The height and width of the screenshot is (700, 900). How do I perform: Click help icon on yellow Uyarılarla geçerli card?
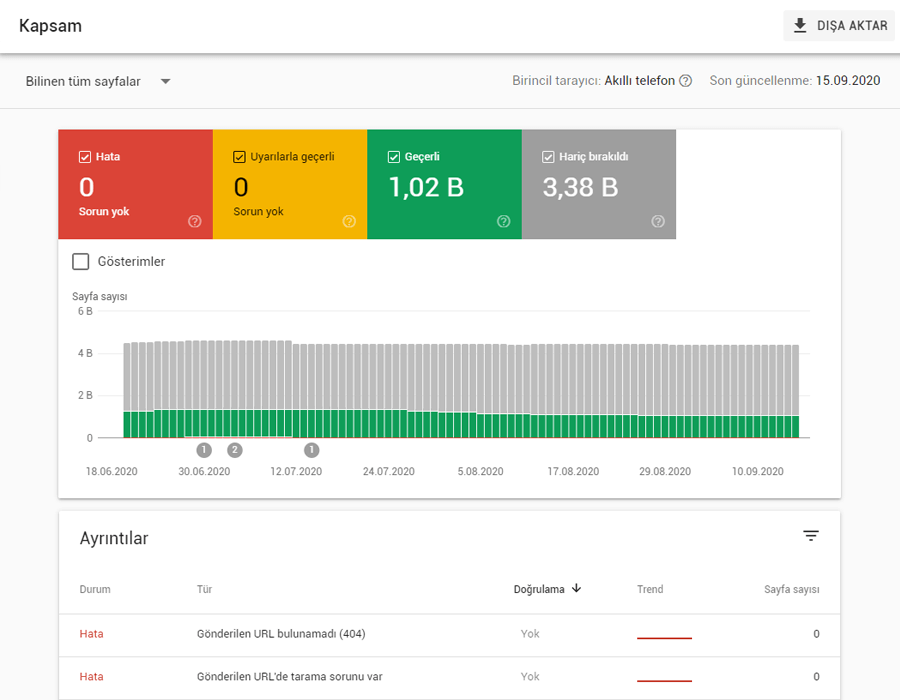tap(349, 221)
